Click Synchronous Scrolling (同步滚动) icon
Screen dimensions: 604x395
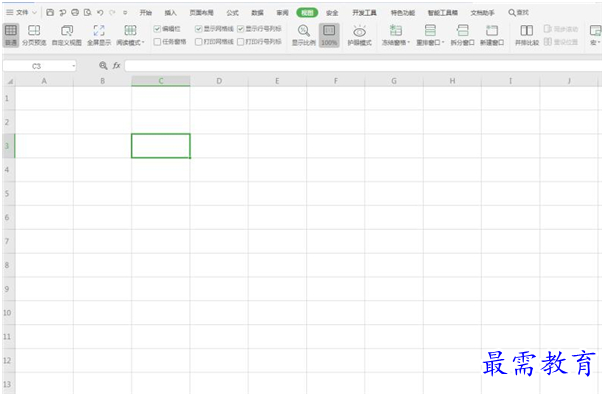[x=548, y=29]
